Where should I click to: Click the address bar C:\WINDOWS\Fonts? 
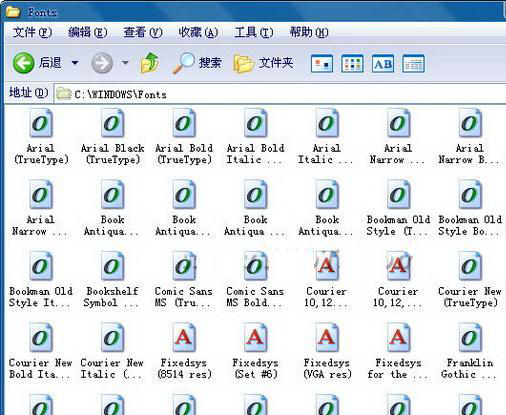click(280, 94)
